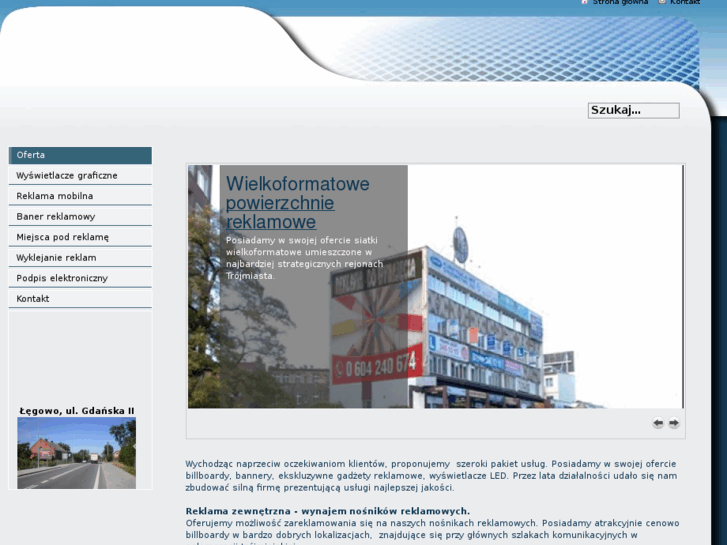
Task: Click paragraph starting Oferujemy możliwość zareklamowania
Action: (432, 532)
